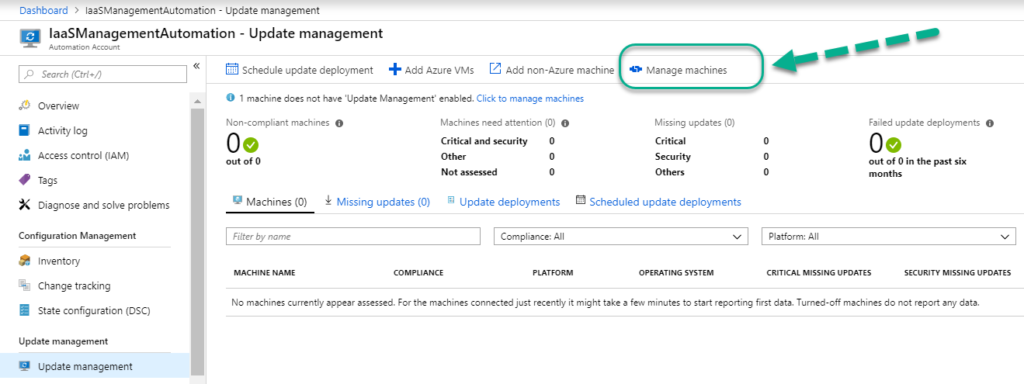Switch to the Missing updates (0) tab
This screenshot has height=384, width=1024.
point(377,202)
